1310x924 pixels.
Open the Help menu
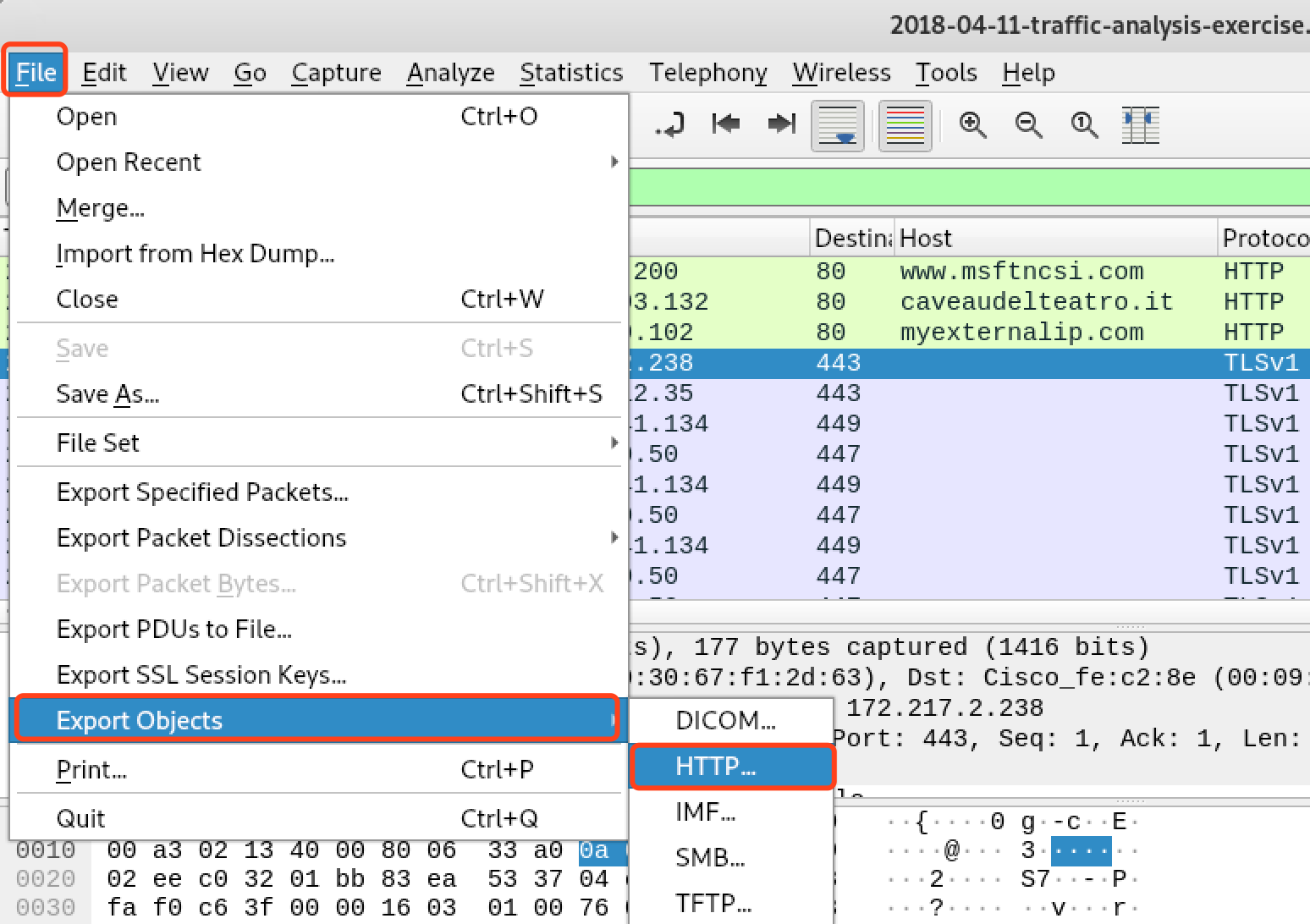(x=1028, y=72)
